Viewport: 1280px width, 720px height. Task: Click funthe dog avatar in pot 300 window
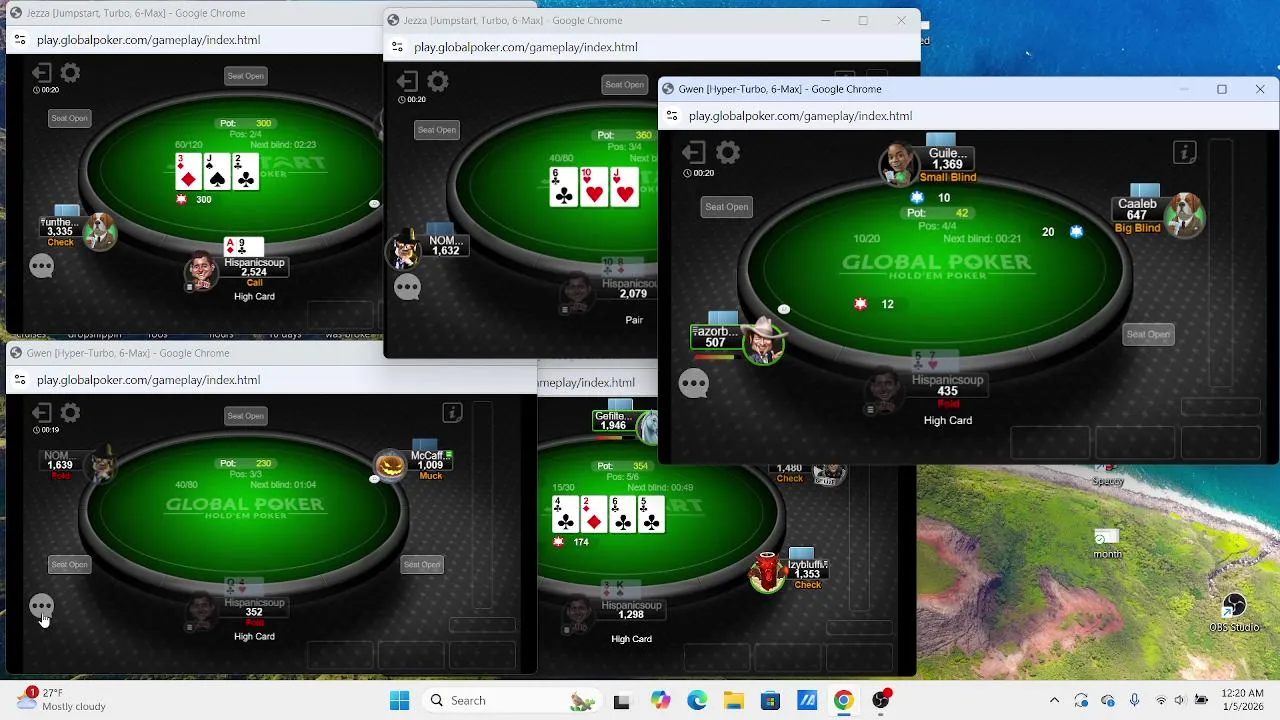click(99, 231)
